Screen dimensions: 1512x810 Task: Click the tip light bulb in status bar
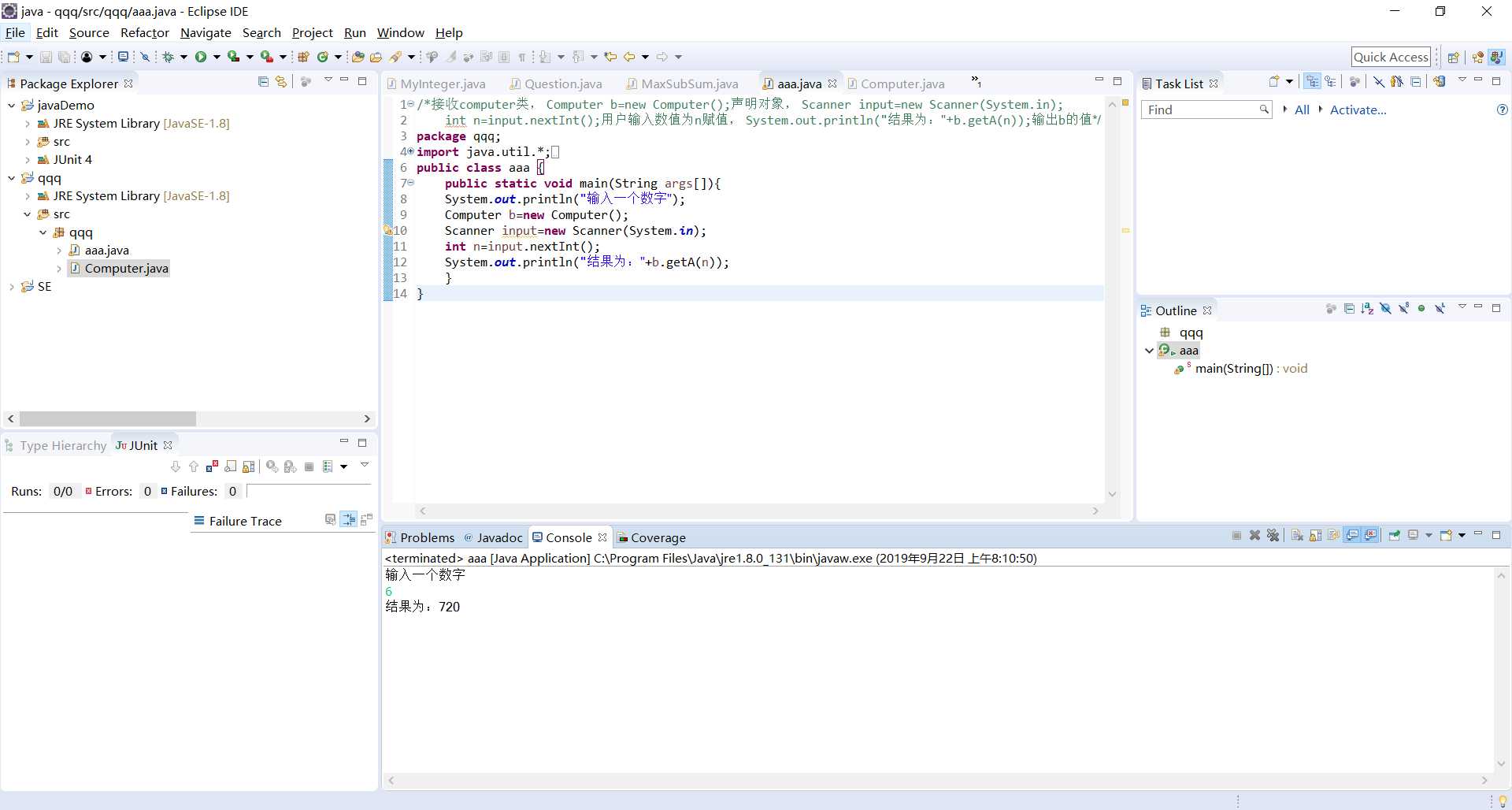tap(1503, 801)
